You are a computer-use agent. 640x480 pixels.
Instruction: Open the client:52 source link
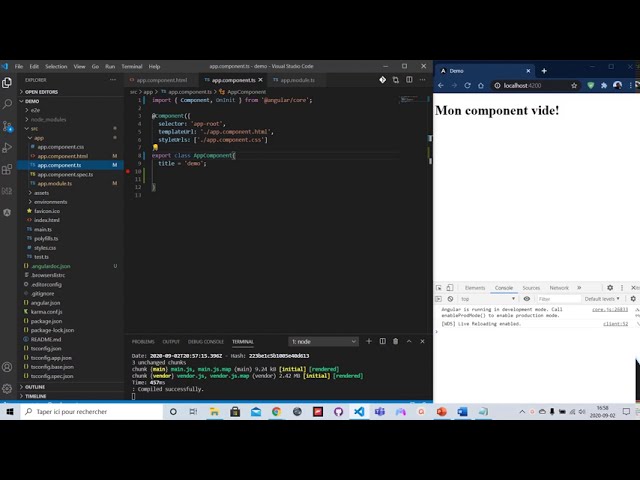(x=616, y=324)
